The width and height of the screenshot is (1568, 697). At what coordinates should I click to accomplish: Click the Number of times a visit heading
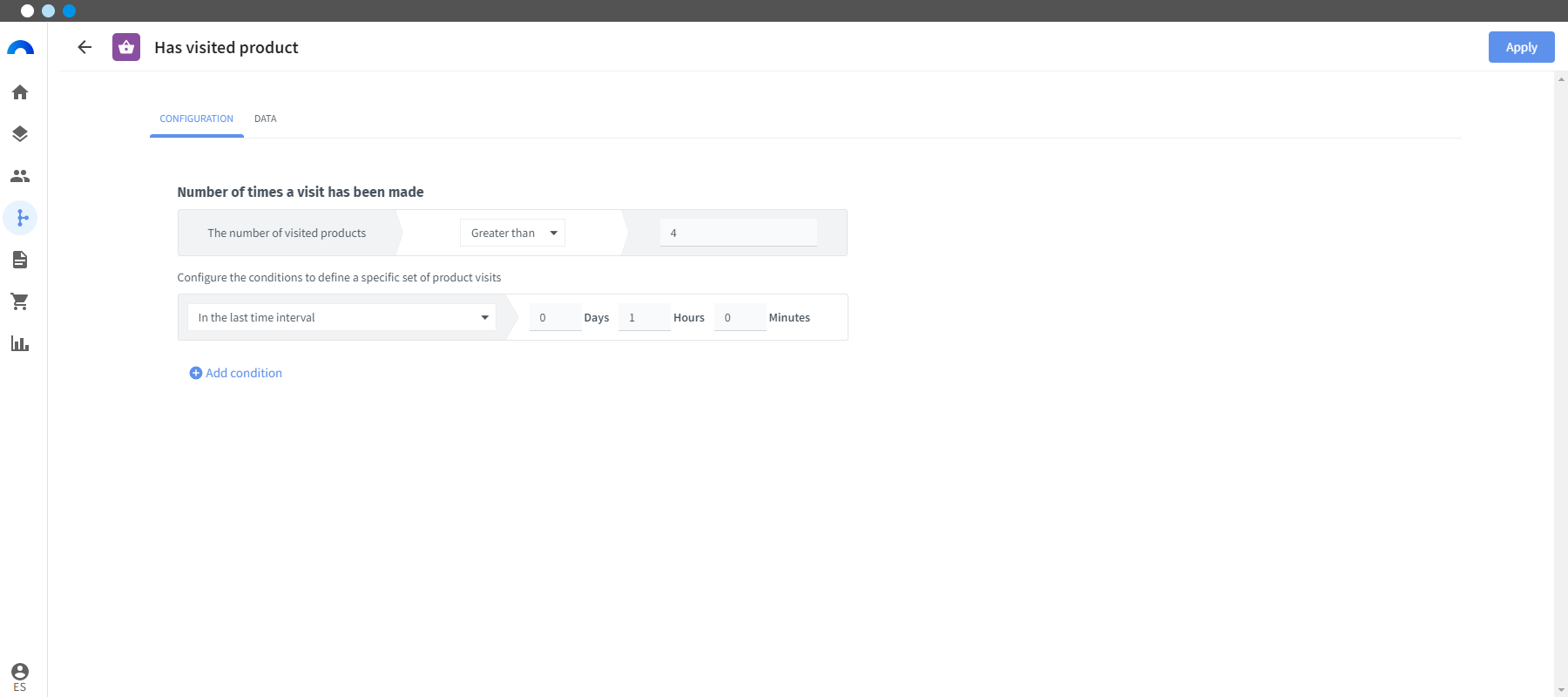(x=301, y=192)
